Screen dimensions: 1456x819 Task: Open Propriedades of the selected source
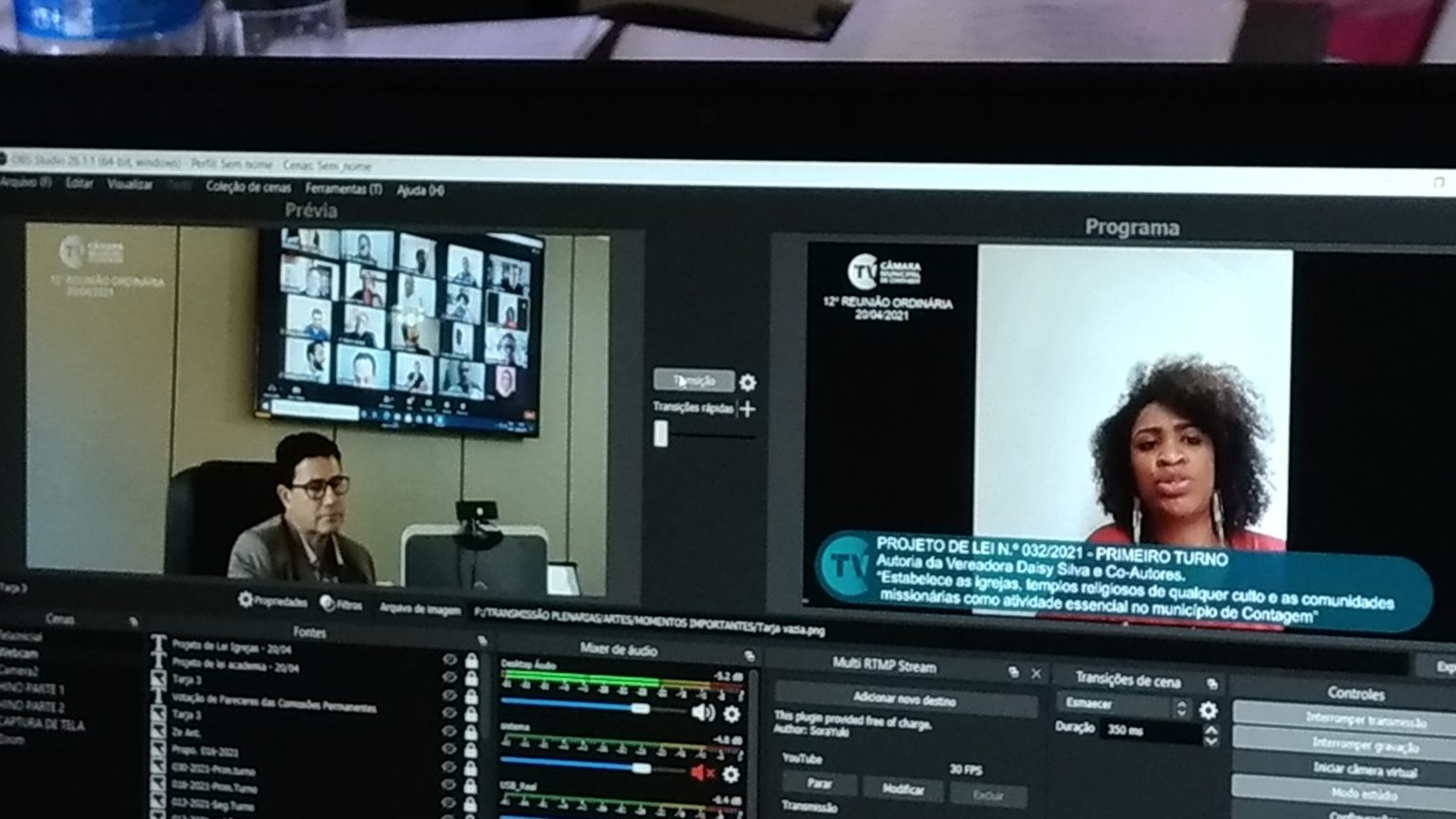(273, 601)
